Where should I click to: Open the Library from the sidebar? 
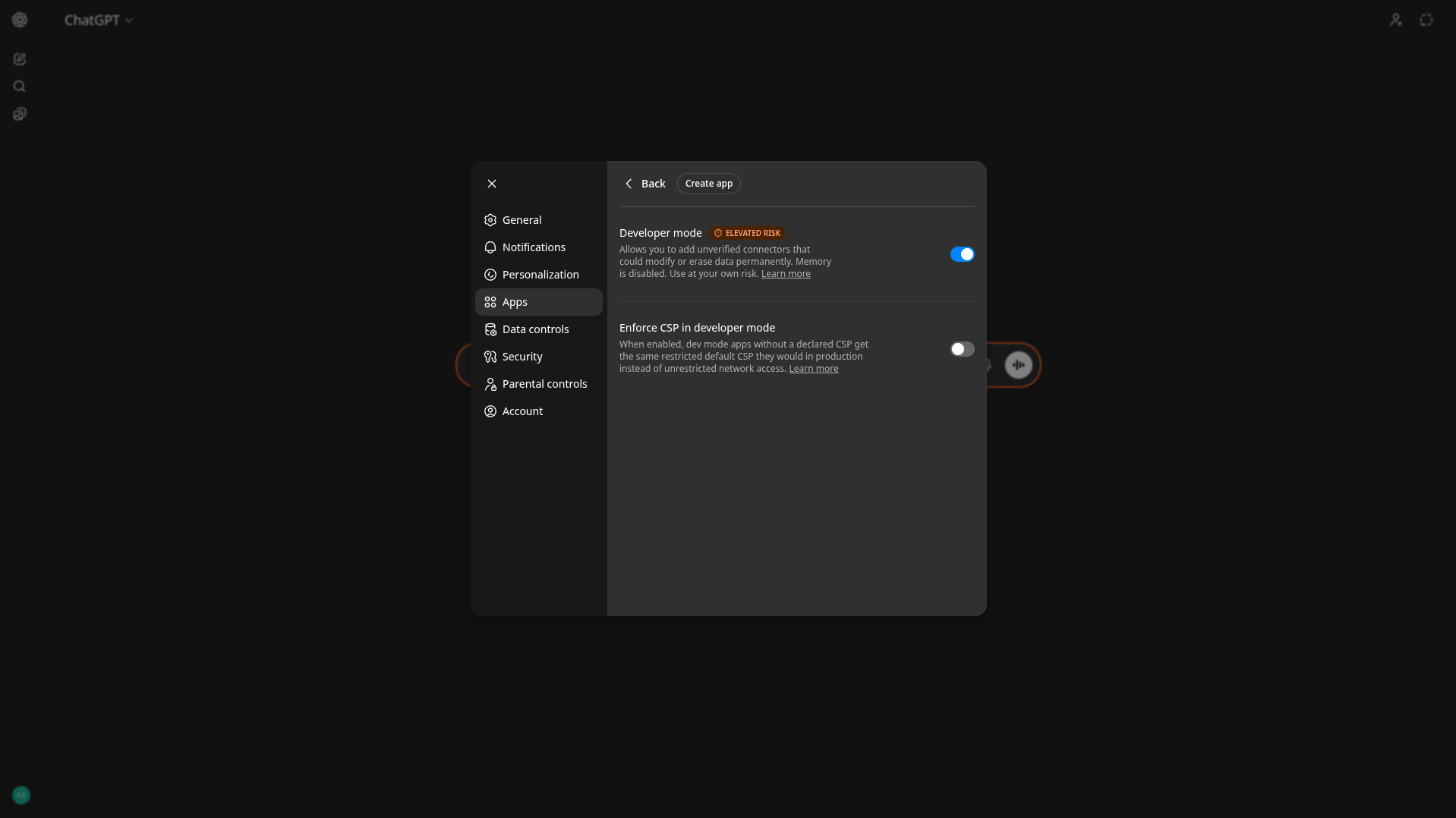20,114
